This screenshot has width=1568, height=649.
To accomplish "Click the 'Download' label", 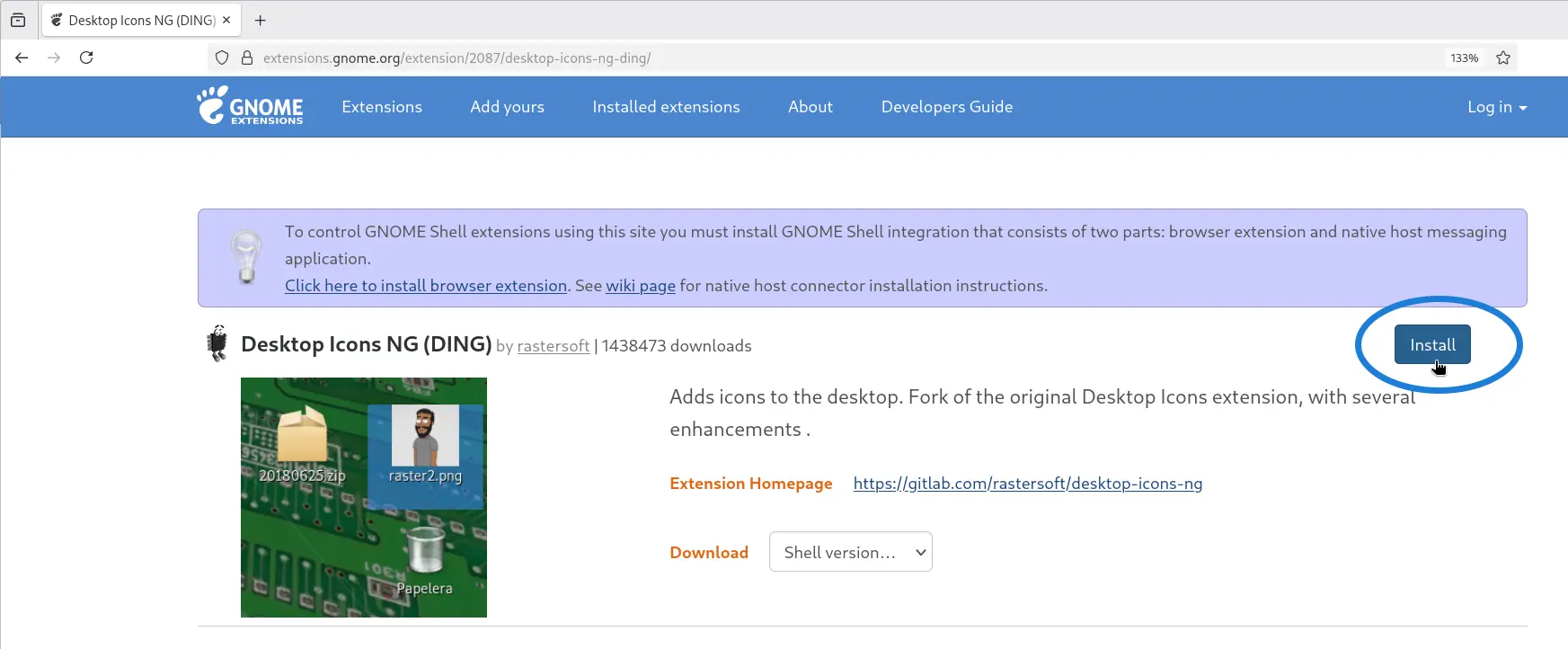I will [x=709, y=553].
